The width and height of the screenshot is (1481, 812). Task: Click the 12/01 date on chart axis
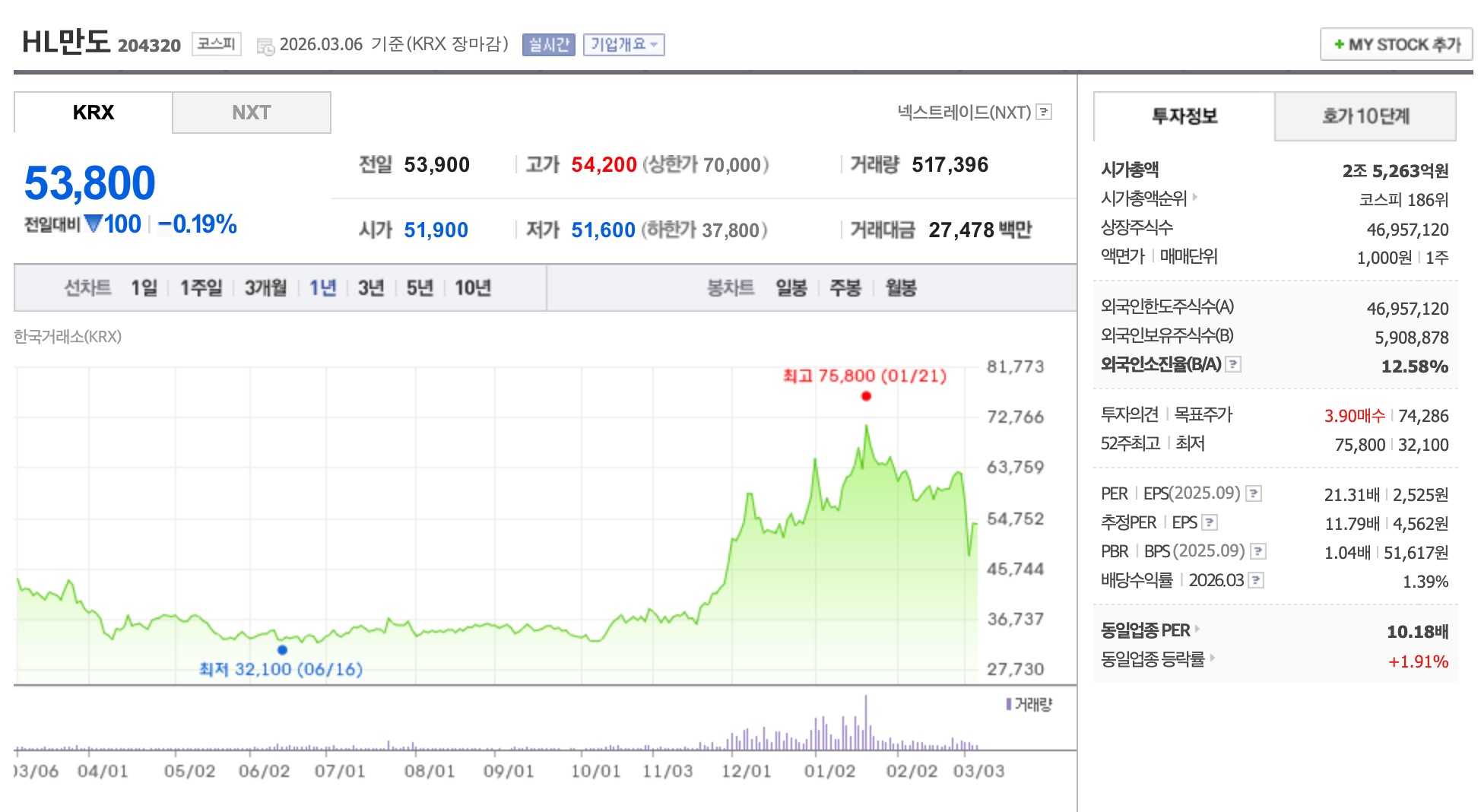coord(746,771)
